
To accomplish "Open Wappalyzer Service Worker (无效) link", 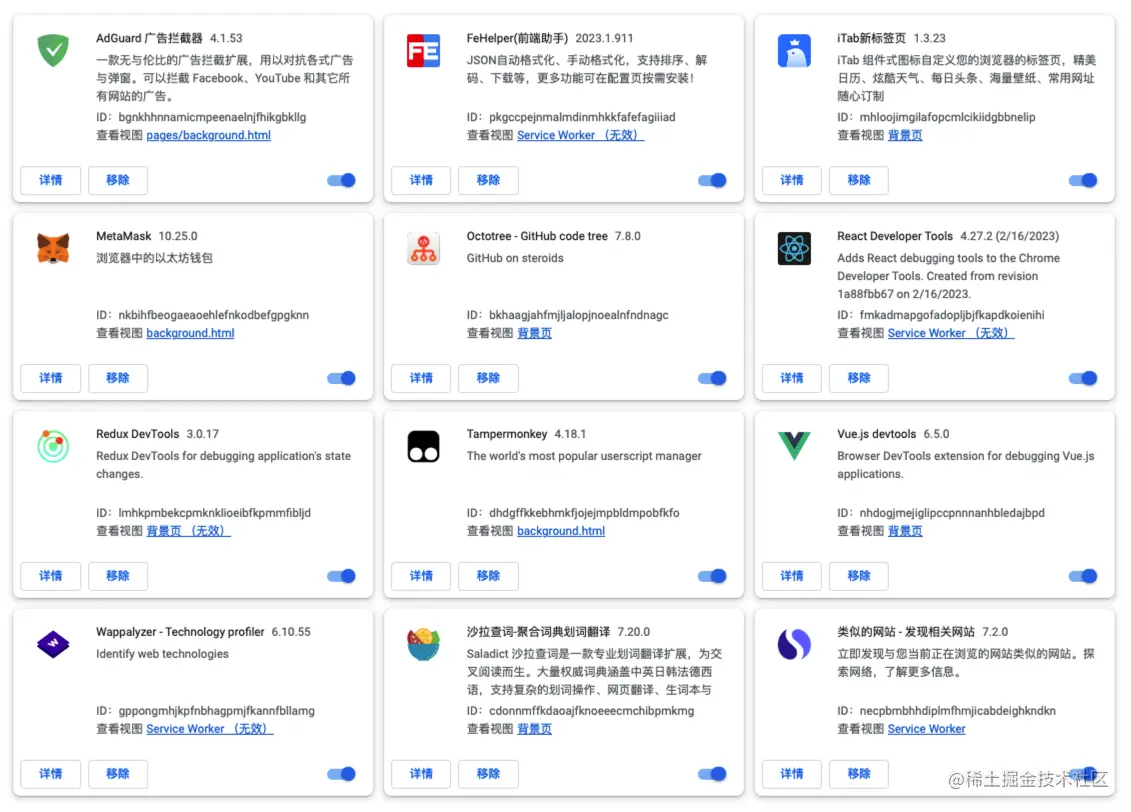I will [210, 729].
